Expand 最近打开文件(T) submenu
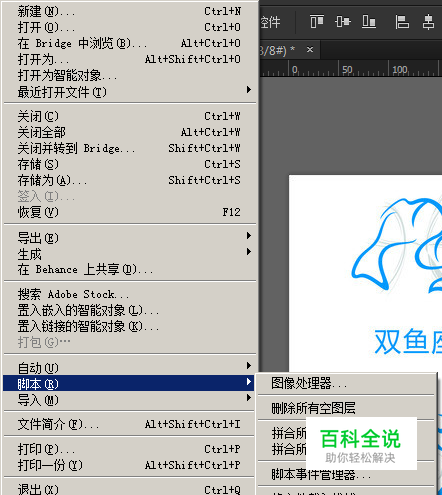This screenshot has width=442, height=495. [129, 91]
